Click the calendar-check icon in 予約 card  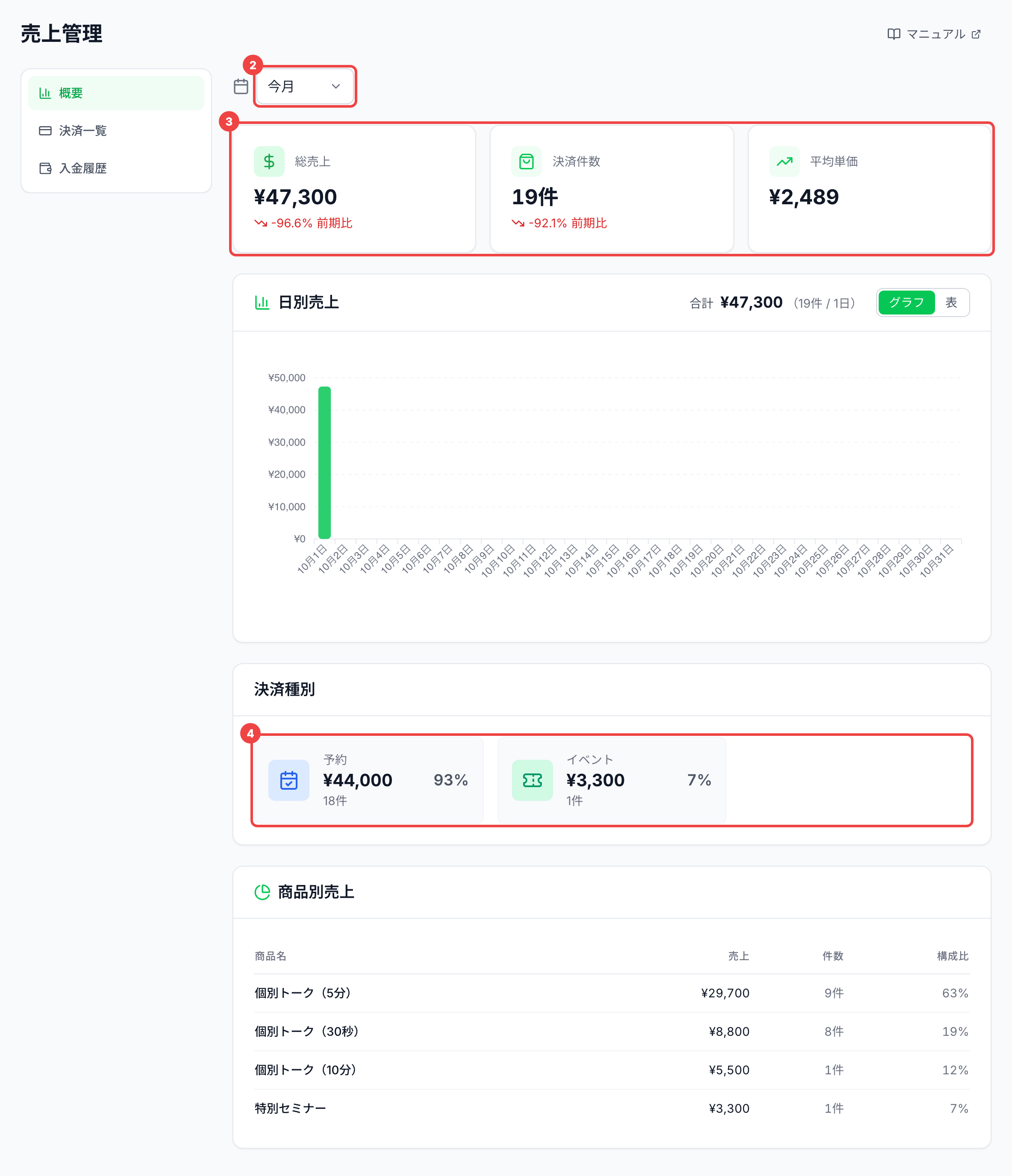289,780
